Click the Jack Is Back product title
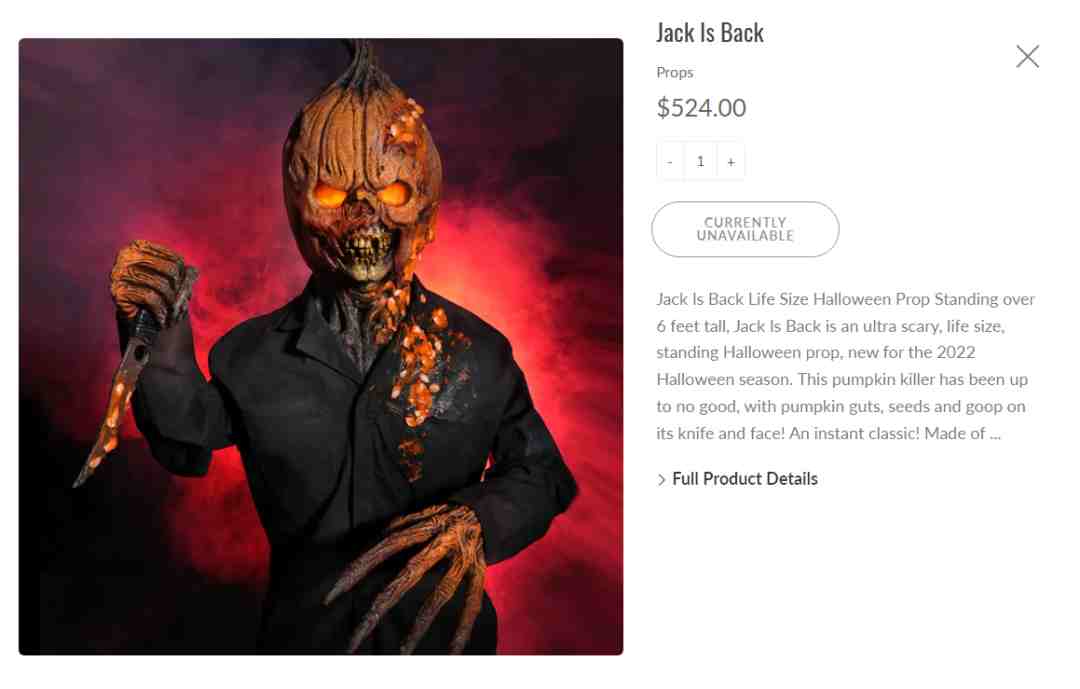Screen dimensions: 1080x689 [x=709, y=32]
